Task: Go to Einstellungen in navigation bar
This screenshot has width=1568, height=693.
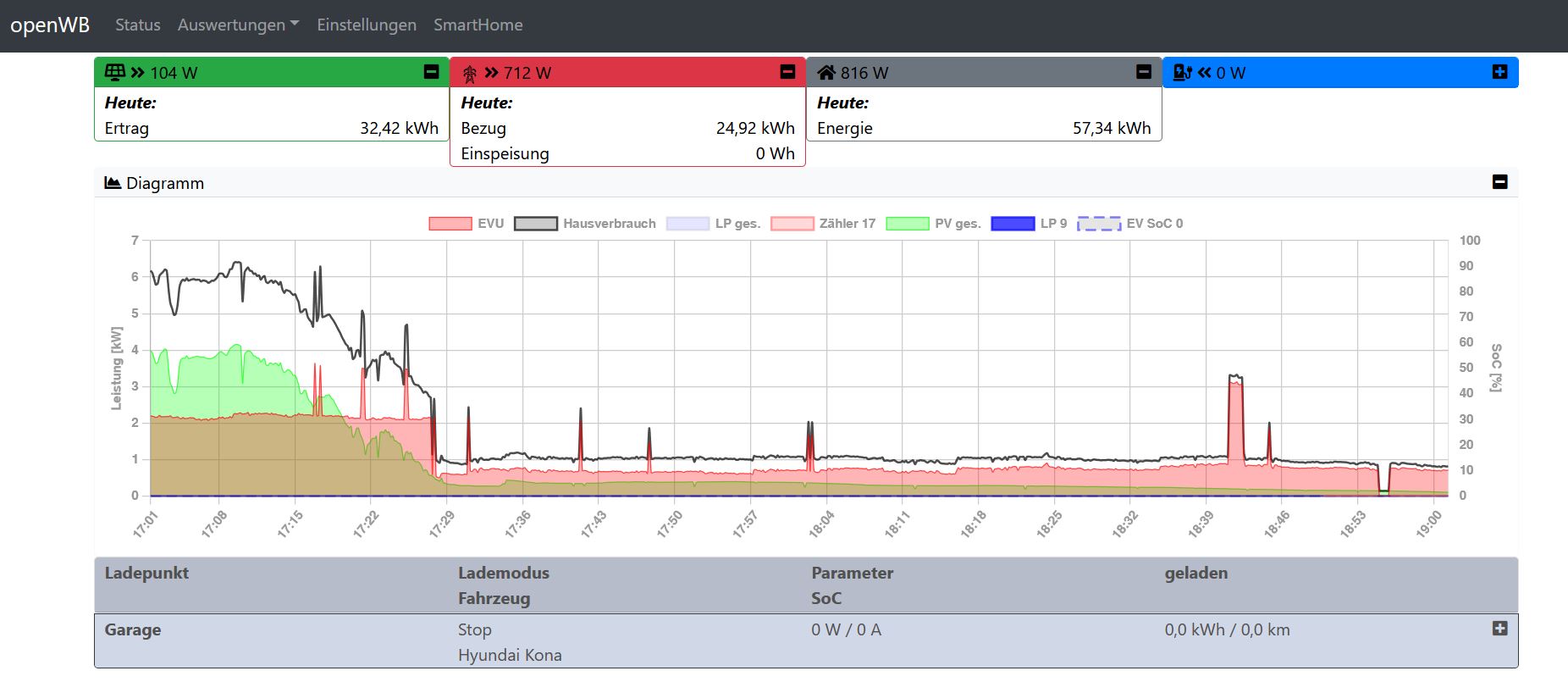Action: pyautogui.click(x=366, y=25)
